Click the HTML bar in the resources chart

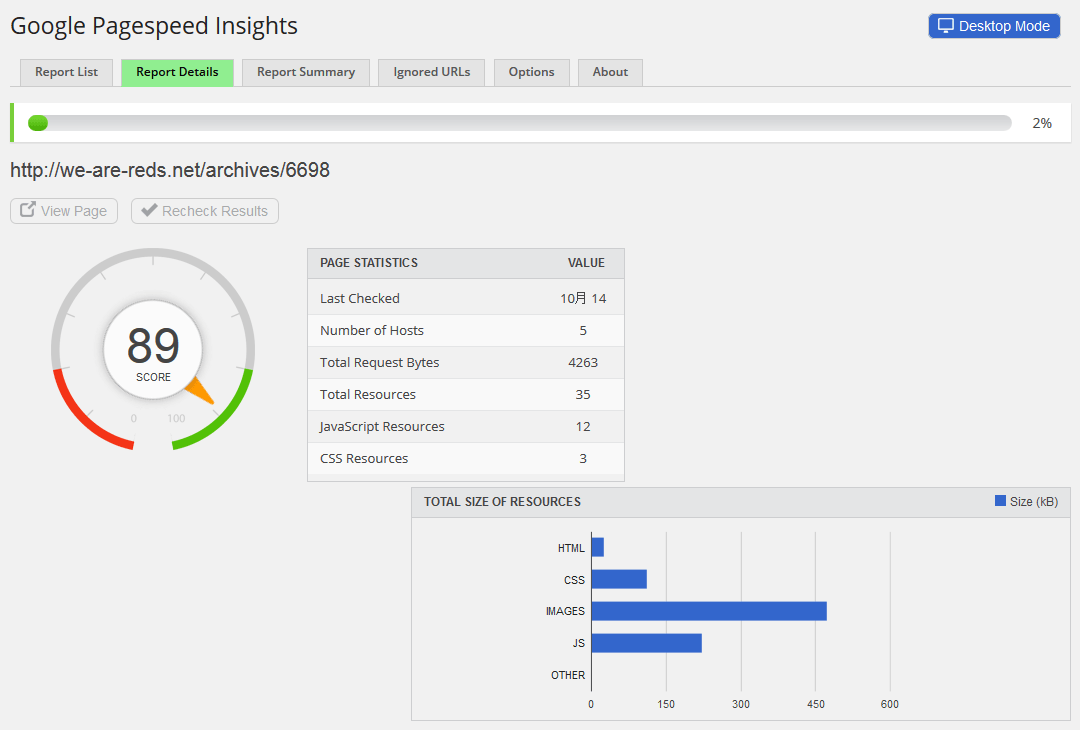tap(598, 548)
